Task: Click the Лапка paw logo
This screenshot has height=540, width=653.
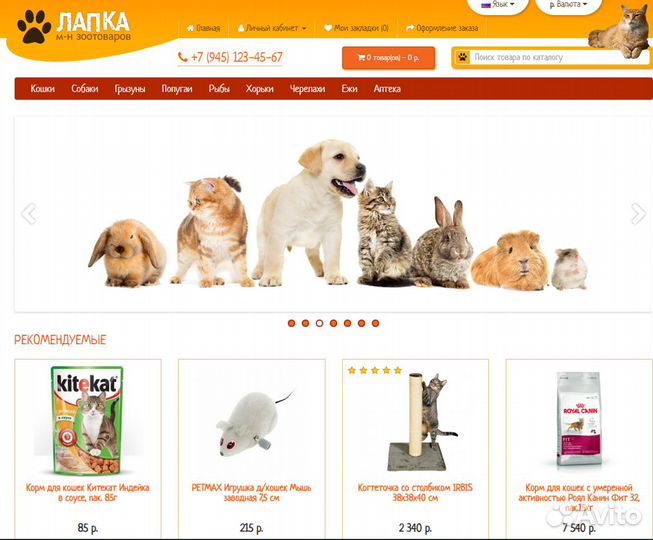Action: (x=34, y=27)
